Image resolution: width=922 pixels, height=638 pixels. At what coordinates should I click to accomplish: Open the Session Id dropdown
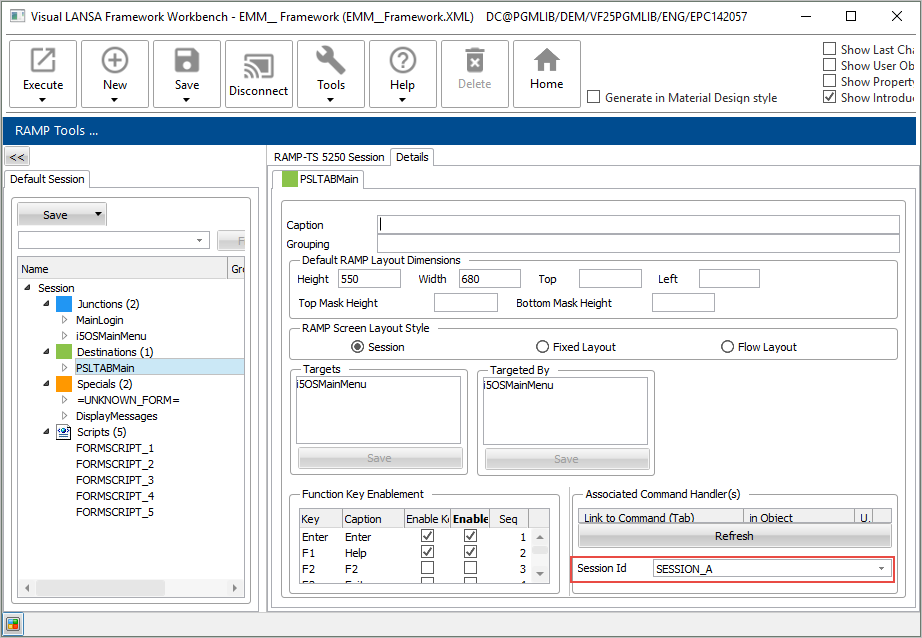coord(881,569)
